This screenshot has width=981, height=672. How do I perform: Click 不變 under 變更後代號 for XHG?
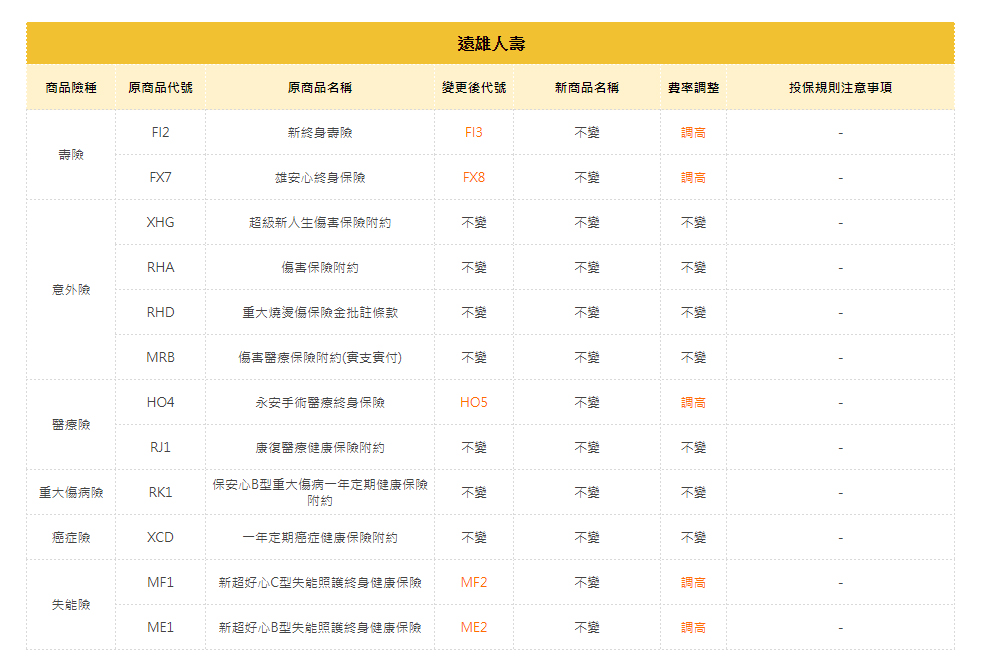pyautogui.click(x=474, y=222)
